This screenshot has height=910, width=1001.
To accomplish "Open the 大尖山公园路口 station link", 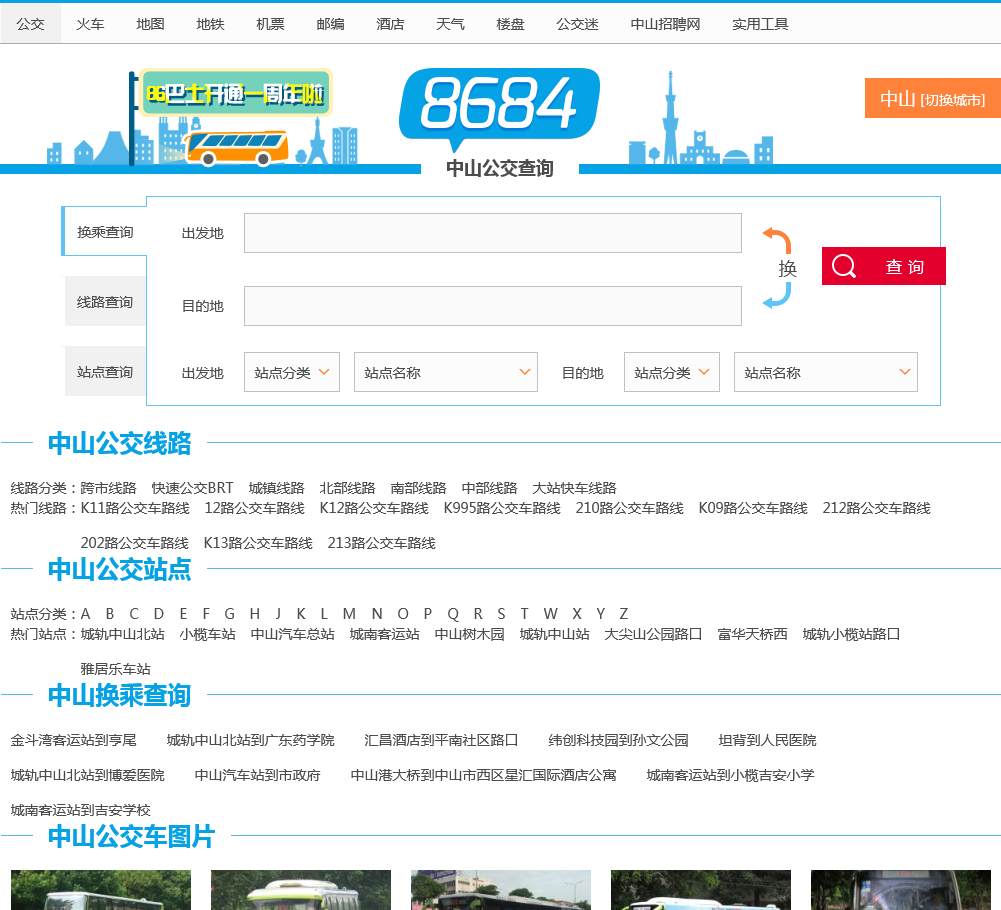I will point(653,634).
